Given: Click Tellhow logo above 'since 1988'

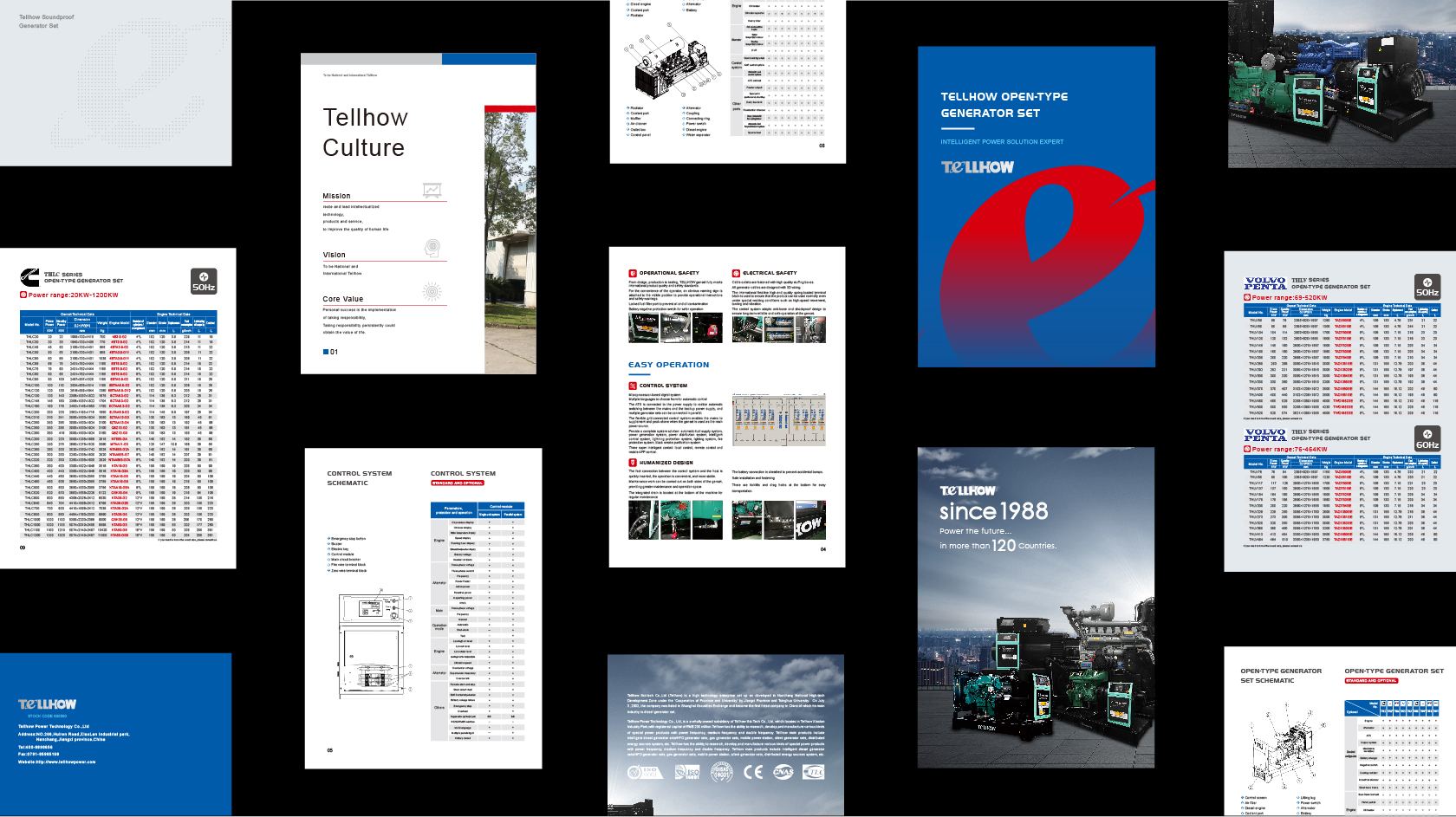Looking at the screenshot, I should pos(968,490).
